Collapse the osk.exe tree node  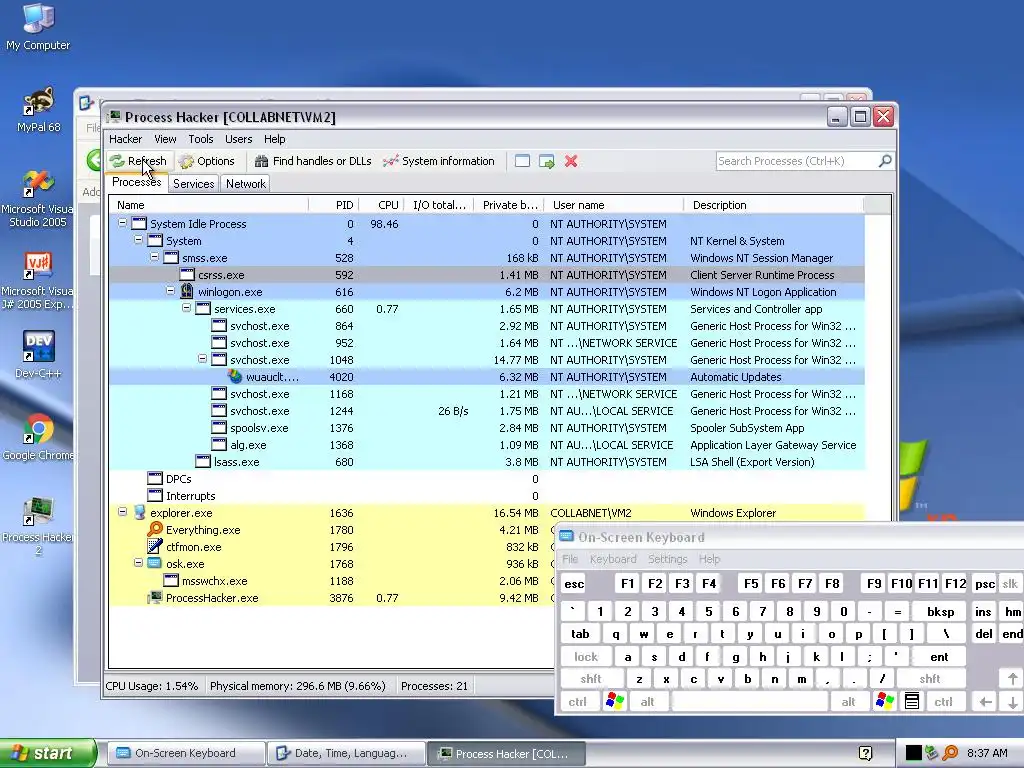pyautogui.click(x=138, y=562)
